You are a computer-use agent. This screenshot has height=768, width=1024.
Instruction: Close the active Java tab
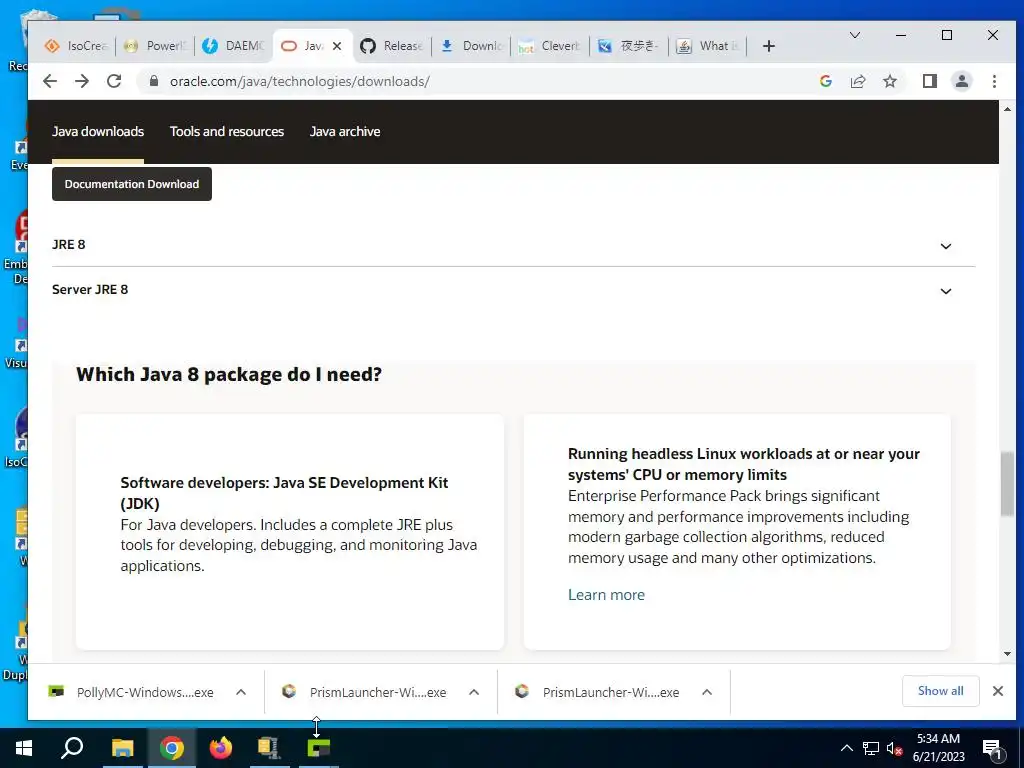337,46
